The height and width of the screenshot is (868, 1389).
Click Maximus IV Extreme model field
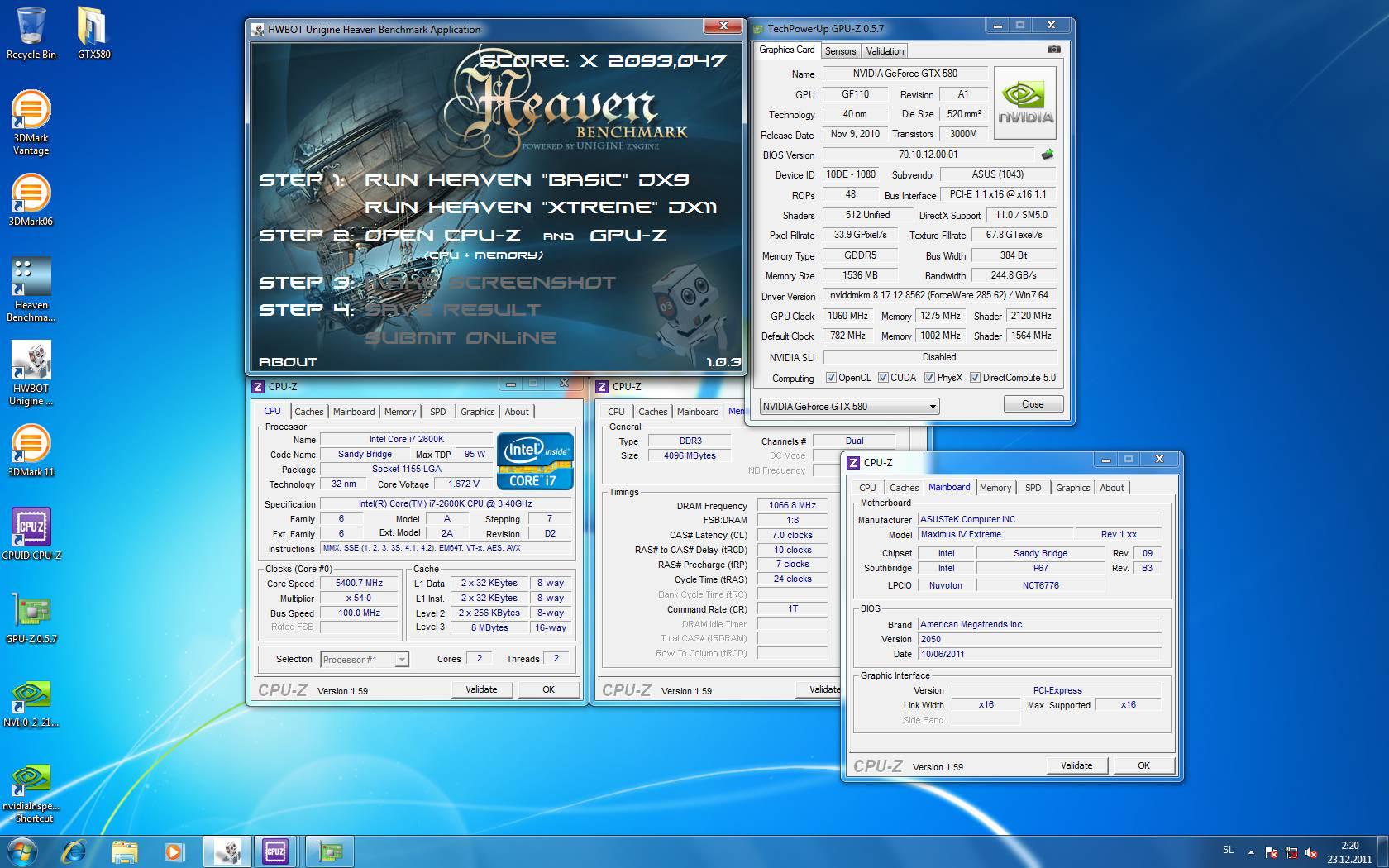pos(995,535)
